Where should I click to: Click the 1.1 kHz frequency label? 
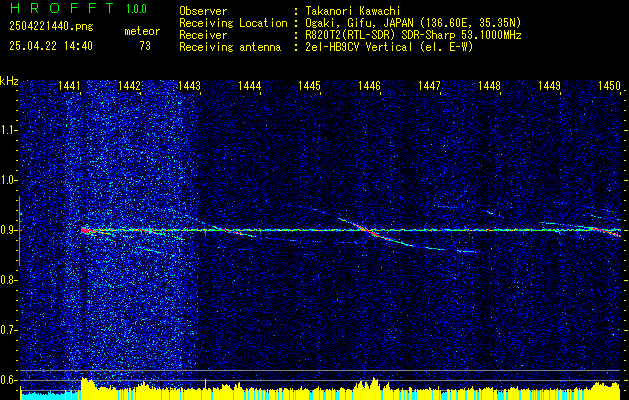(9, 130)
